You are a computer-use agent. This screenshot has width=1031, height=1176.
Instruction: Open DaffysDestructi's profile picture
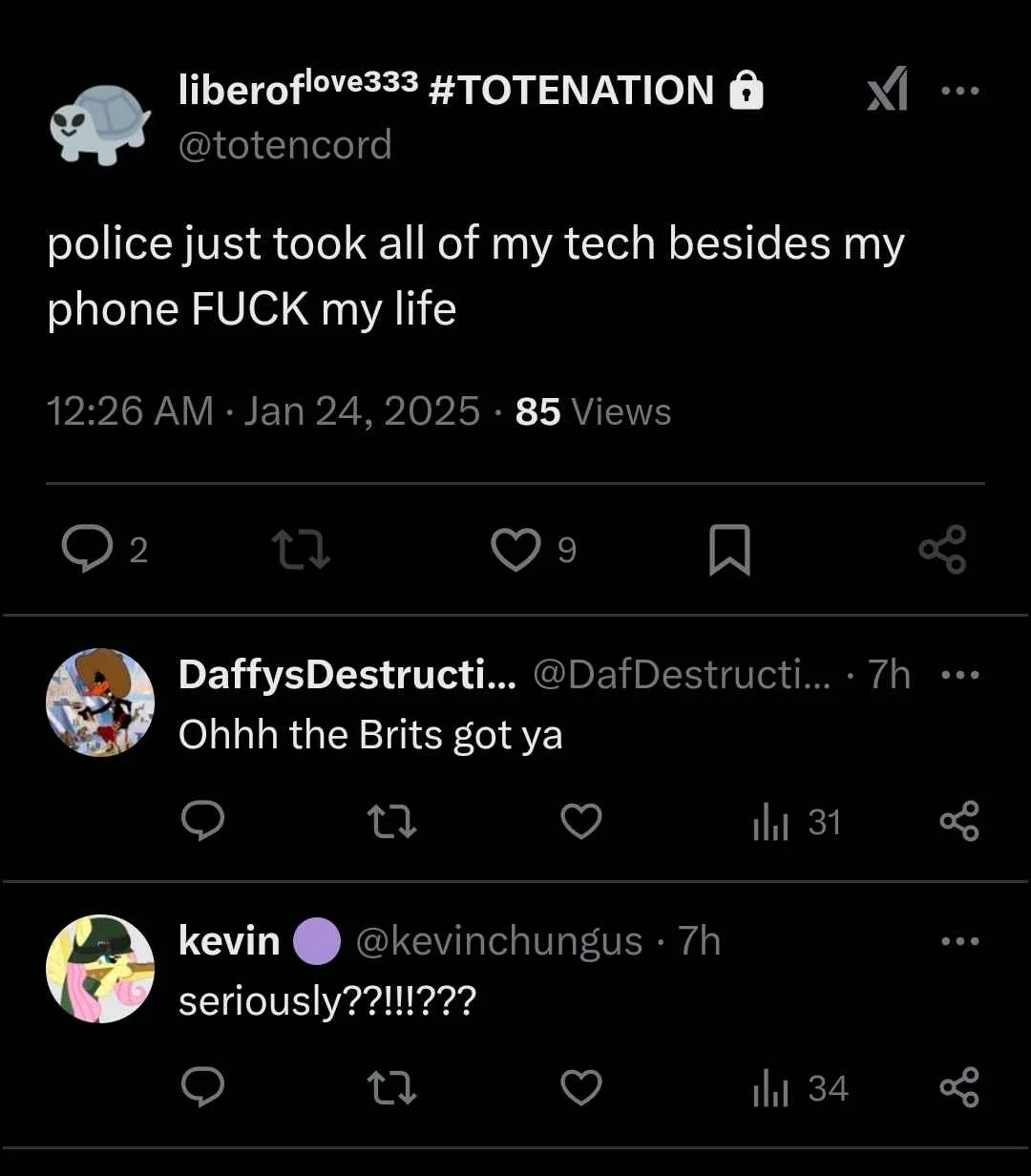point(99,702)
